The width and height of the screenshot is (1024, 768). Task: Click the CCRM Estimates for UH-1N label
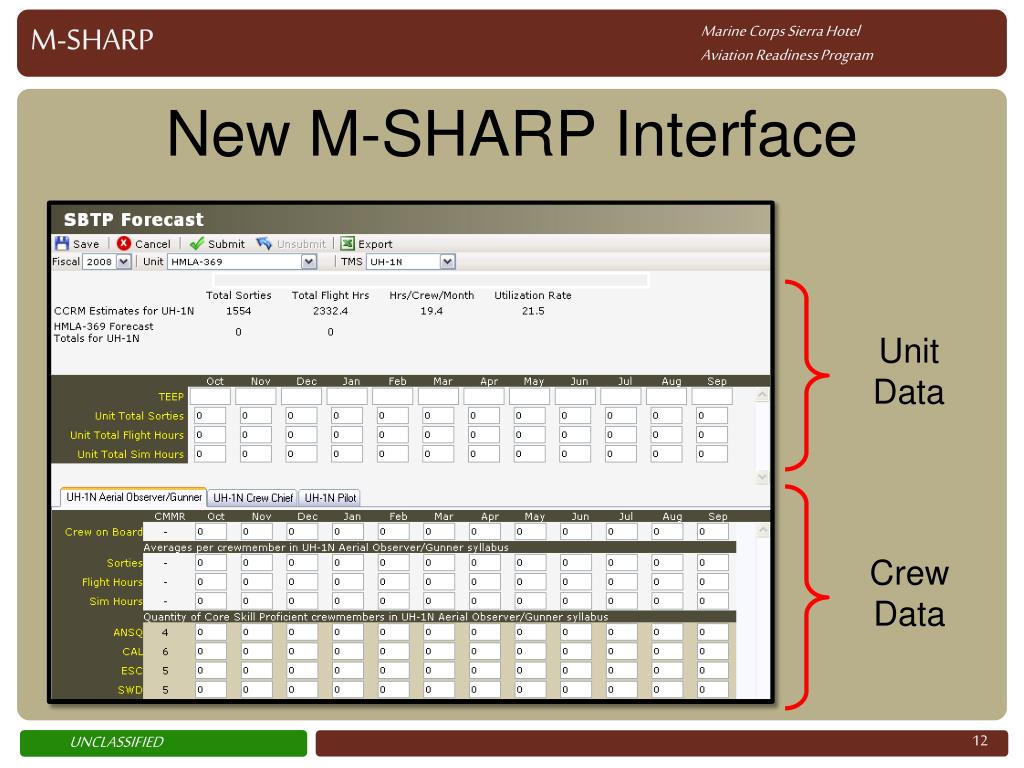coord(124,311)
